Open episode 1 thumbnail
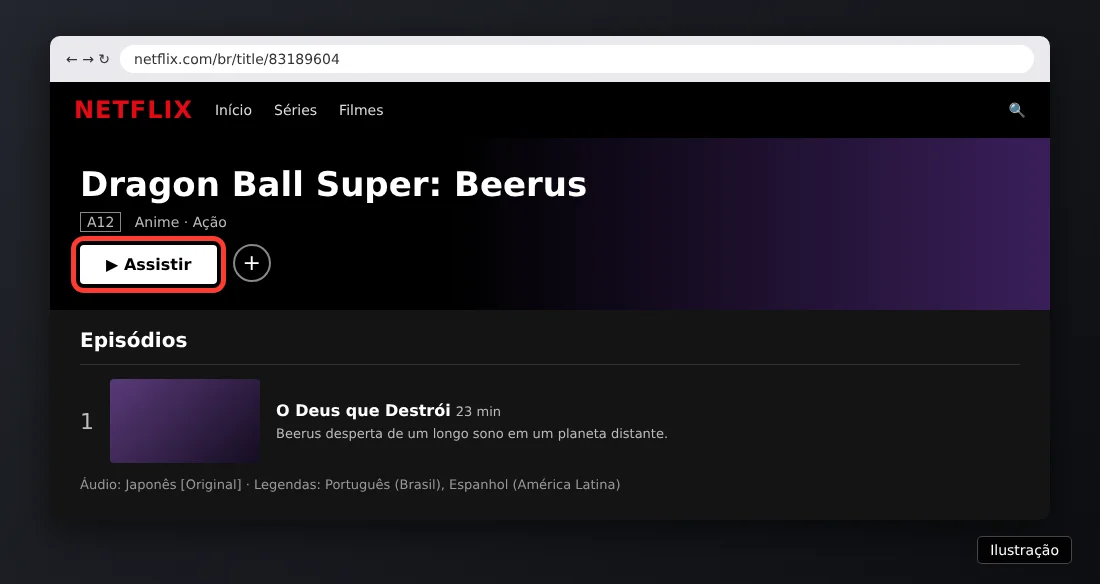The height and width of the screenshot is (584, 1100). coord(185,421)
